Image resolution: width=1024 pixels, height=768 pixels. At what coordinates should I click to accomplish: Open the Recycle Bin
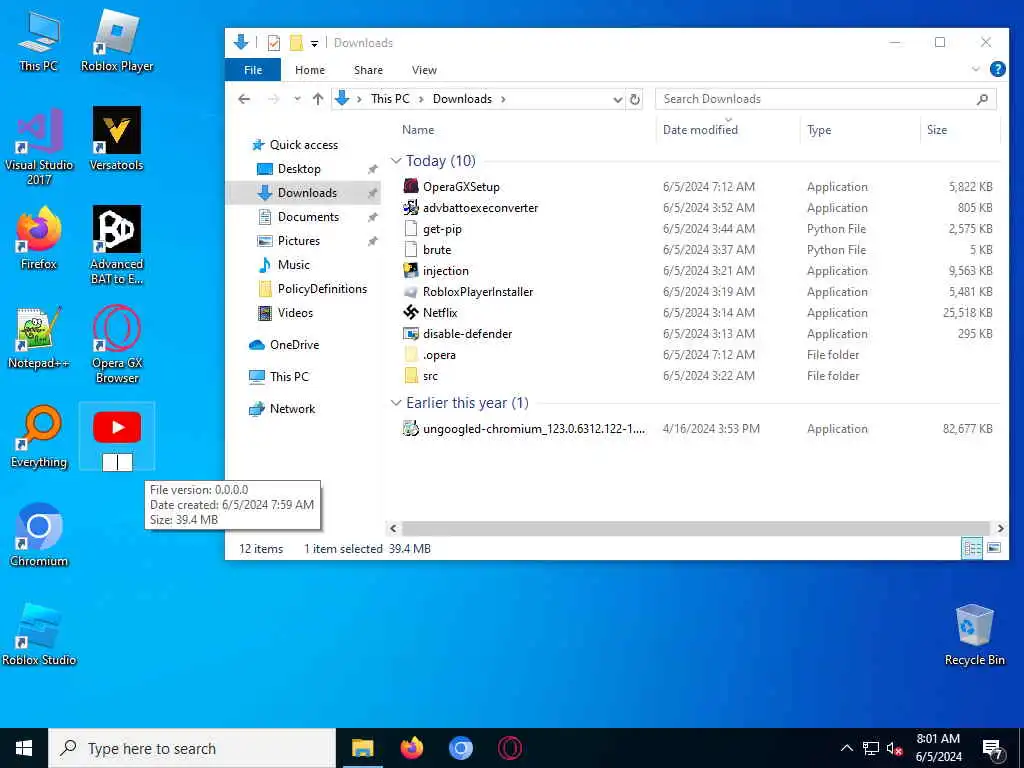coord(974,634)
